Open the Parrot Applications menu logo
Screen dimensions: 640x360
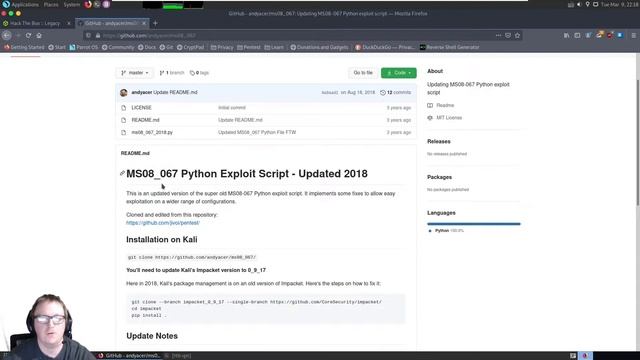[x=6, y=4]
